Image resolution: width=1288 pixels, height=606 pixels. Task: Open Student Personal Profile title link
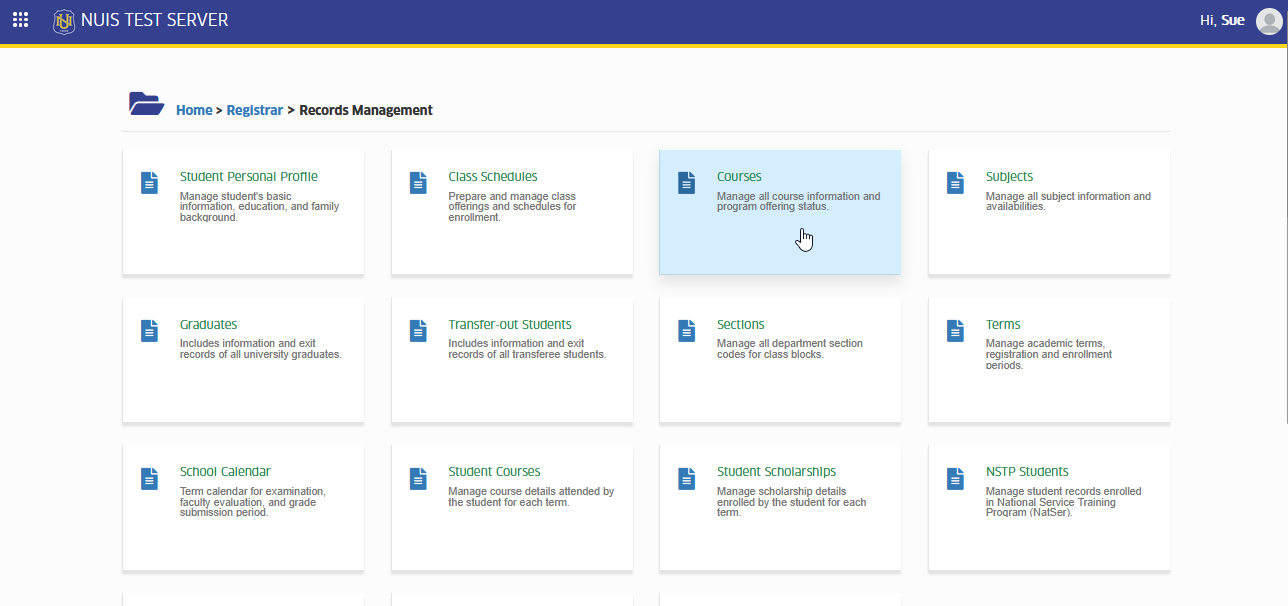(x=249, y=177)
